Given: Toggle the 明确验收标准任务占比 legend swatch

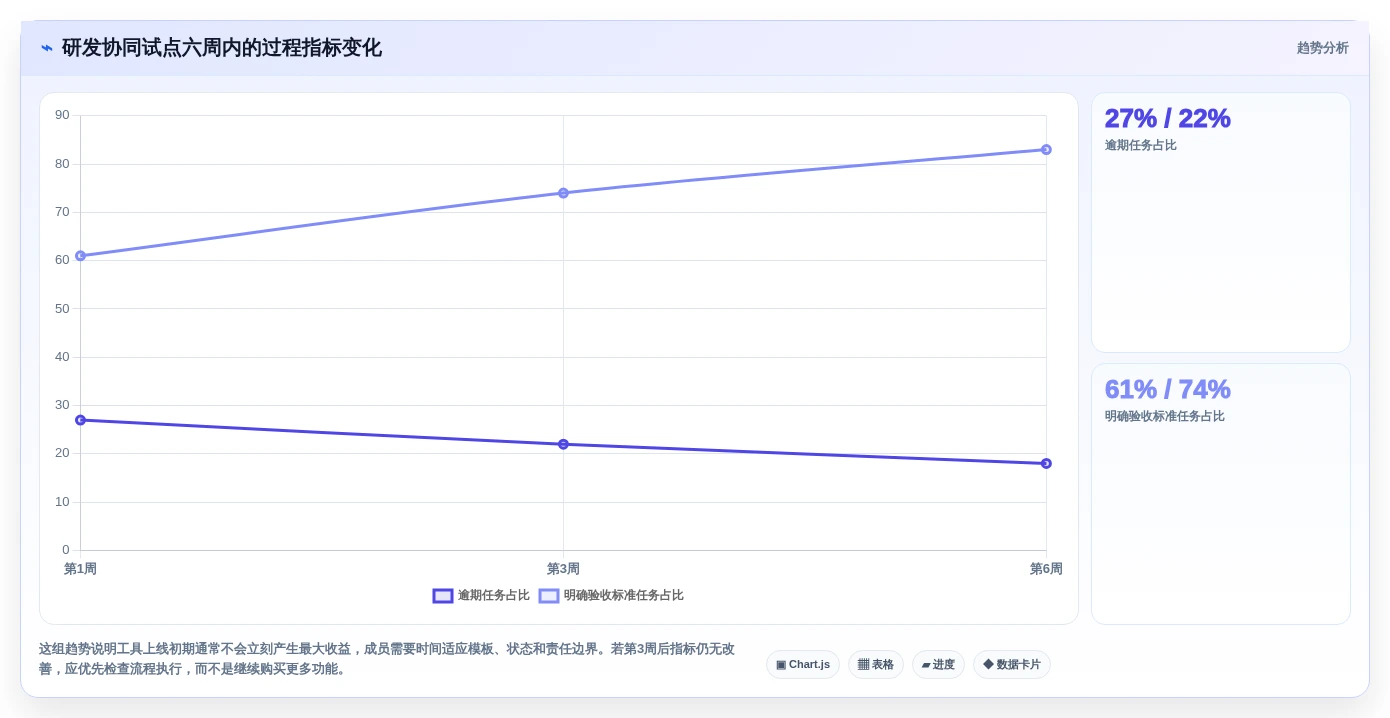Looking at the screenshot, I should [549, 596].
